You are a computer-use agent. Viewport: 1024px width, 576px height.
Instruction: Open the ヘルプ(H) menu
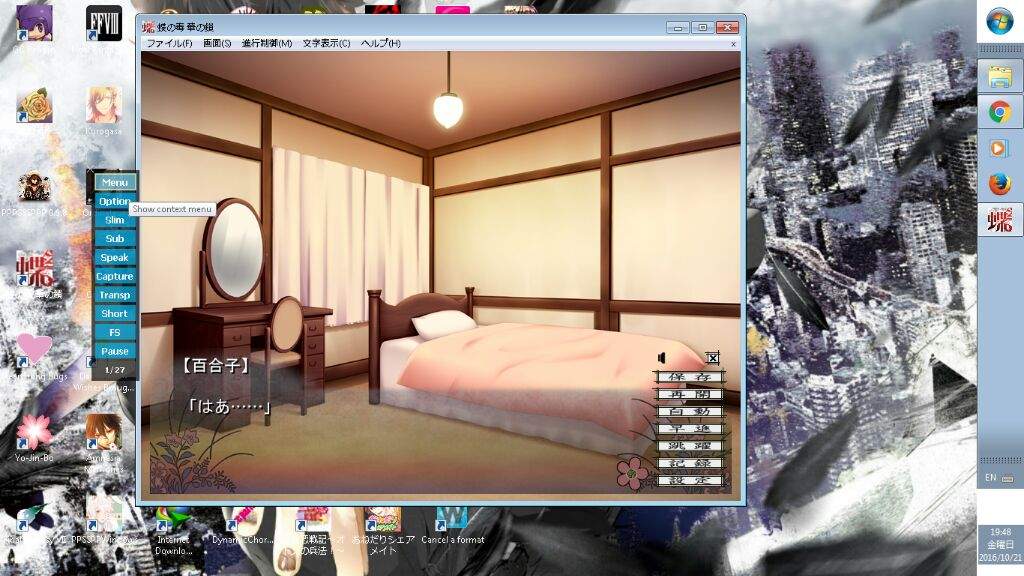click(381, 43)
